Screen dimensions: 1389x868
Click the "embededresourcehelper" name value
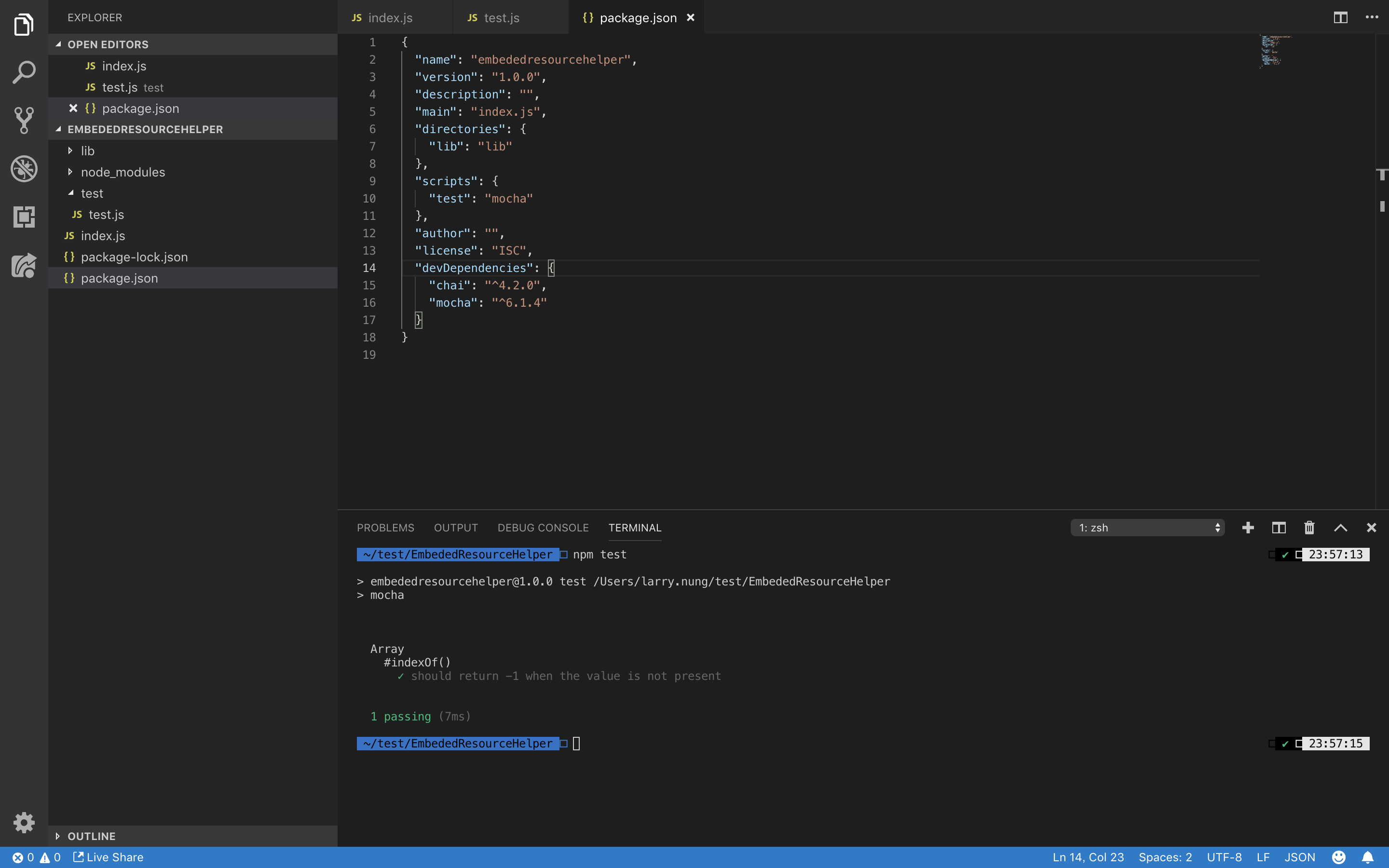550,60
